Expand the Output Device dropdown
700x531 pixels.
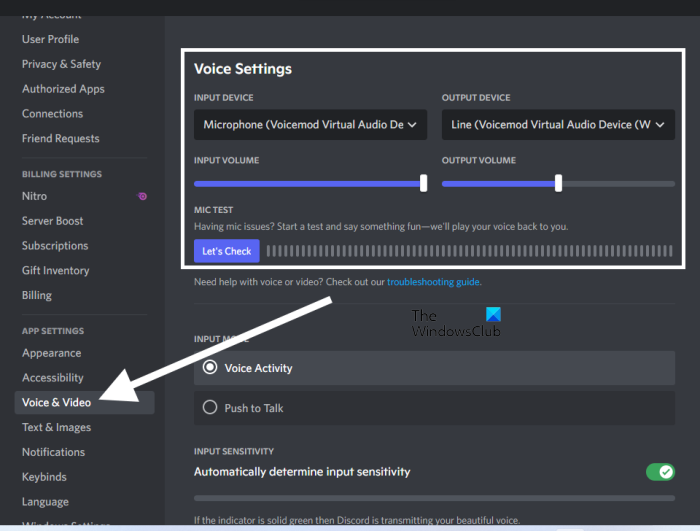558,125
